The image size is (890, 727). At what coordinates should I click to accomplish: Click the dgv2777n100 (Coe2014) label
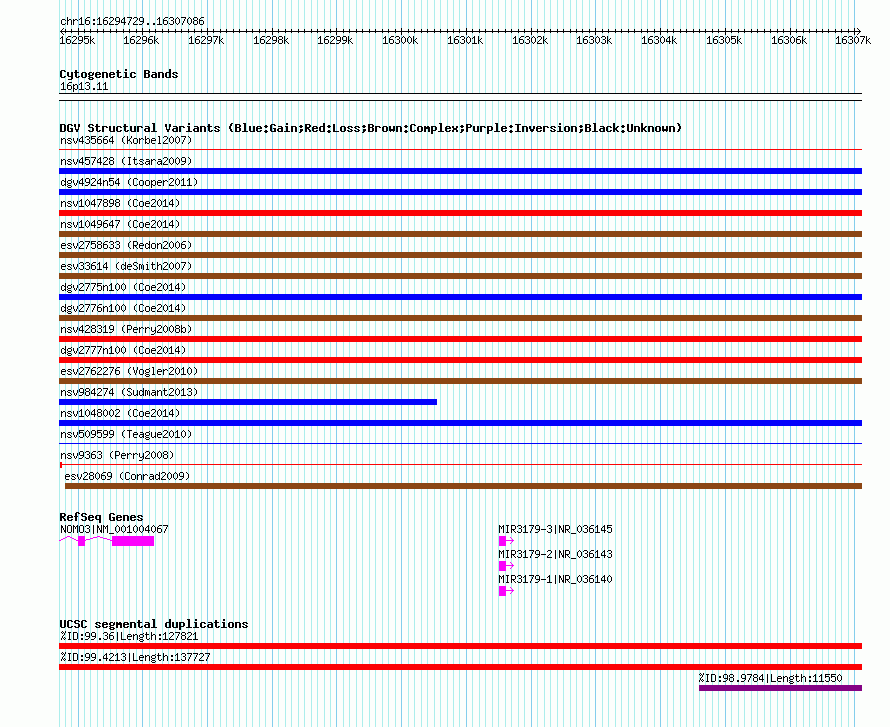[123, 350]
